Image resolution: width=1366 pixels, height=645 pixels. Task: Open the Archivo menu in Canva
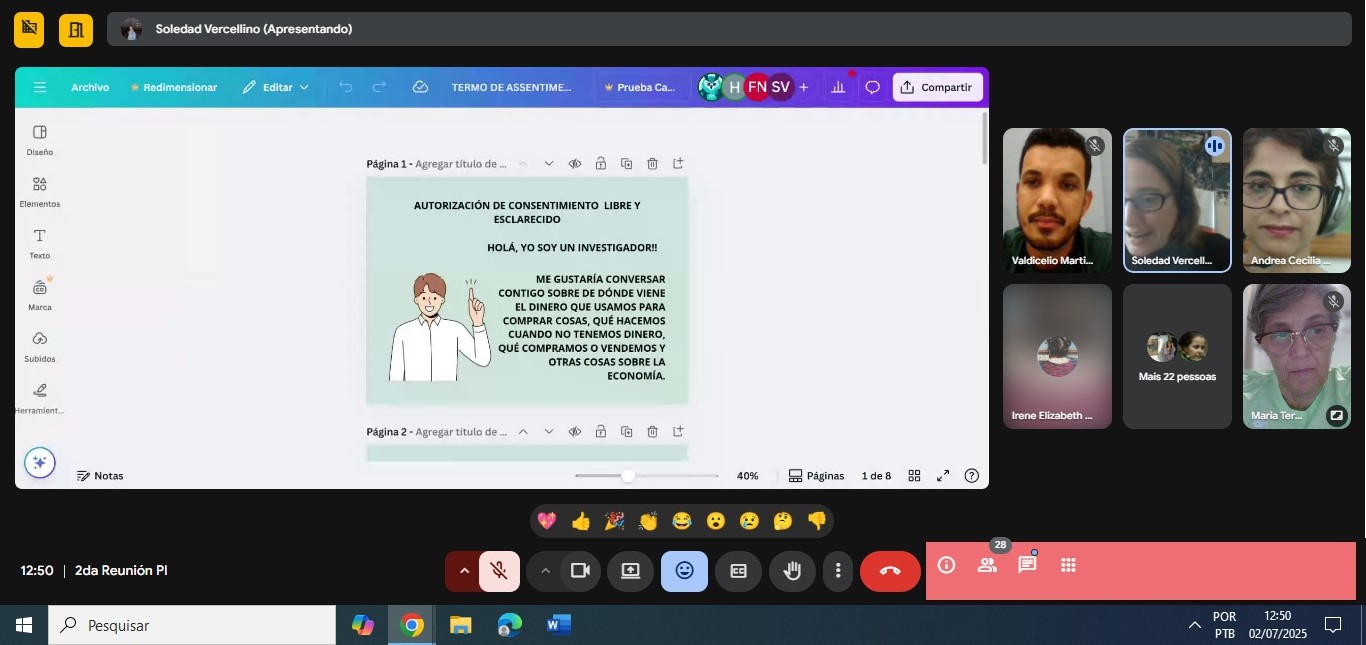click(90, 87)
